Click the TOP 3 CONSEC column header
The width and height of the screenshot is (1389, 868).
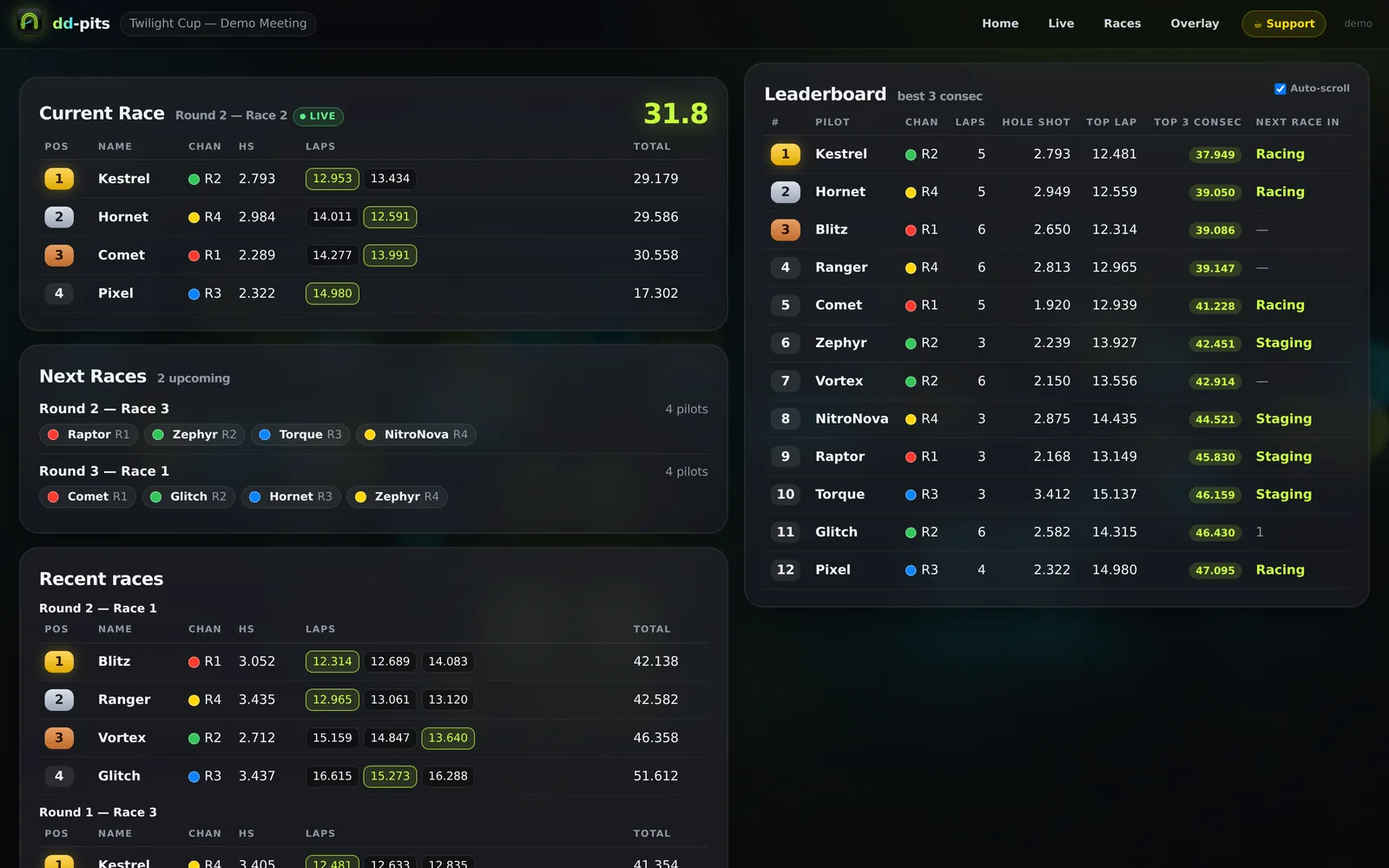tap(1197, 122)
